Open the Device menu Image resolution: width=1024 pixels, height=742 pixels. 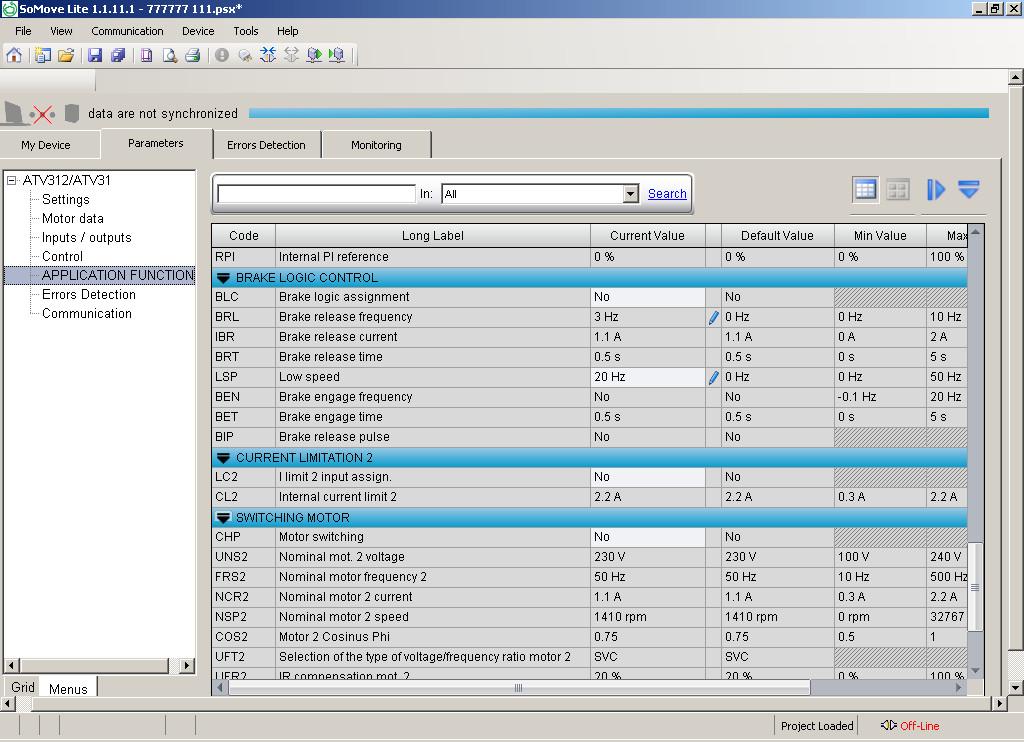click(198, 31)
